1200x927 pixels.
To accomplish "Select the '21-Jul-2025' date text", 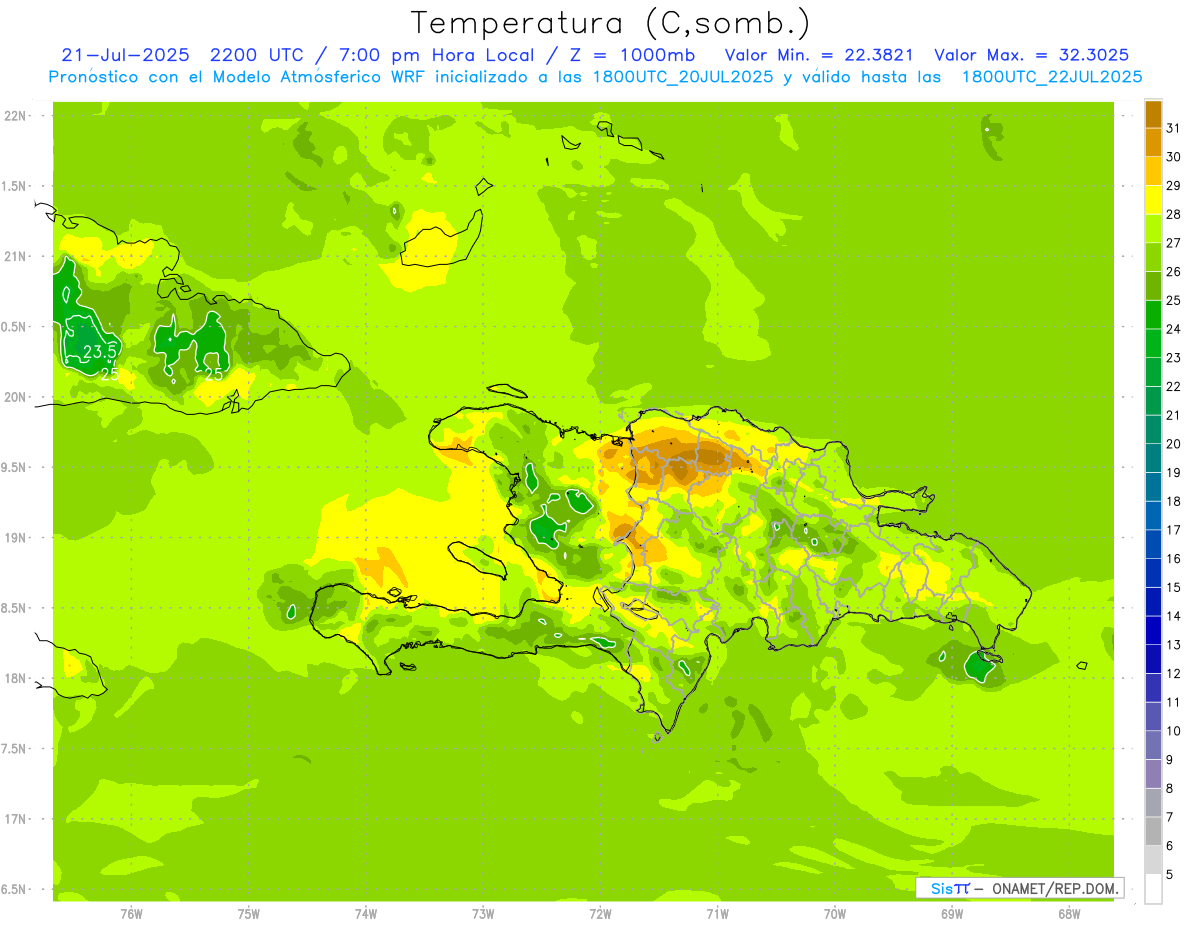I will tap(125, 55).
